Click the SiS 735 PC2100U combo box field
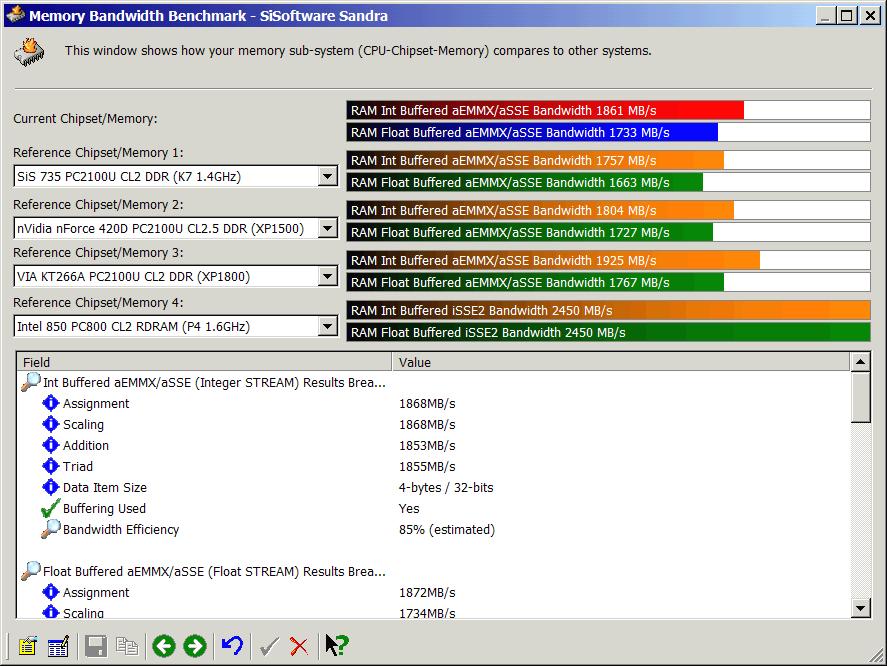This screenshot has height=666, width=887. [x=176, y=177]
